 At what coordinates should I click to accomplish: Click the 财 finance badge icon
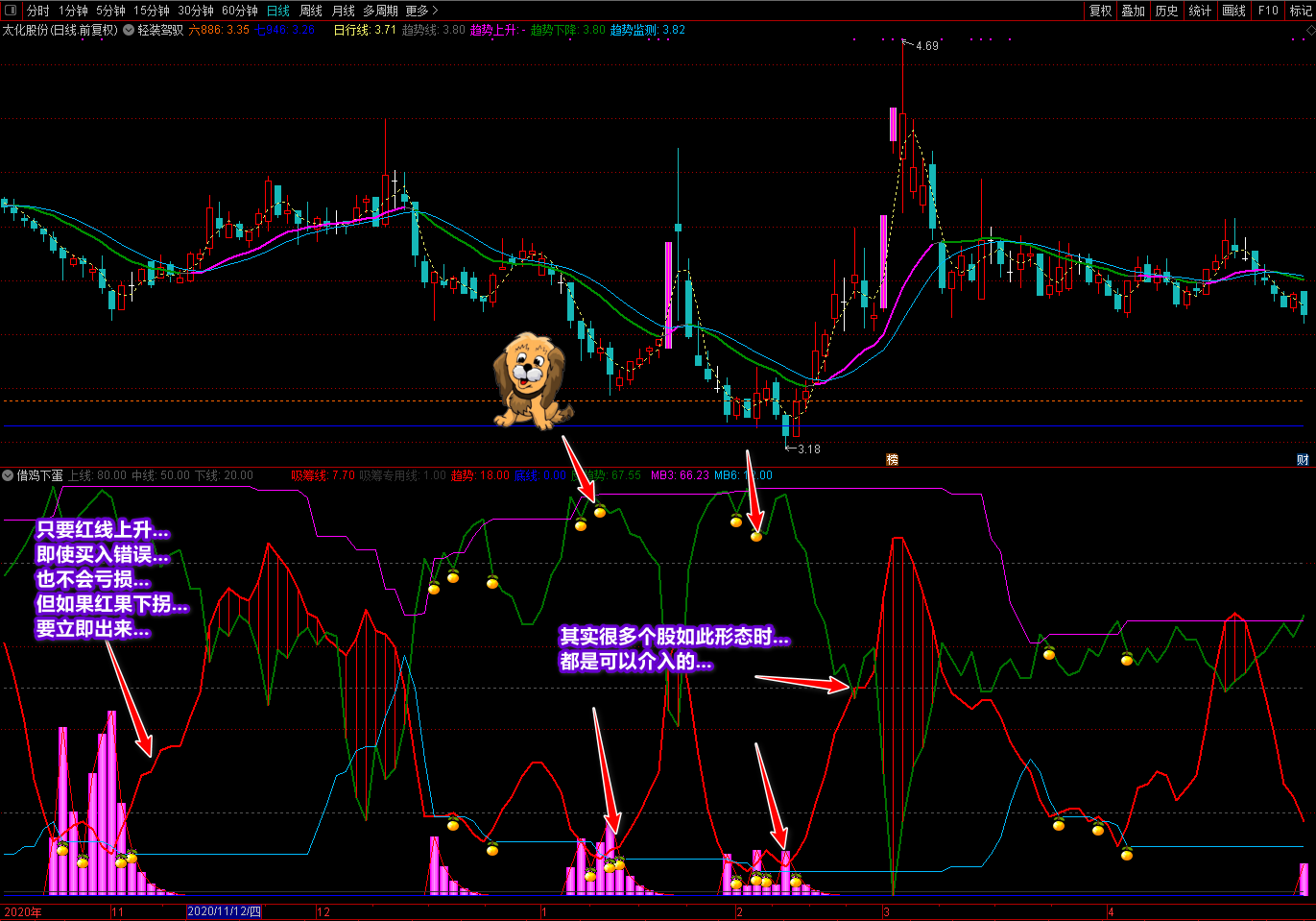[1304, 460]
